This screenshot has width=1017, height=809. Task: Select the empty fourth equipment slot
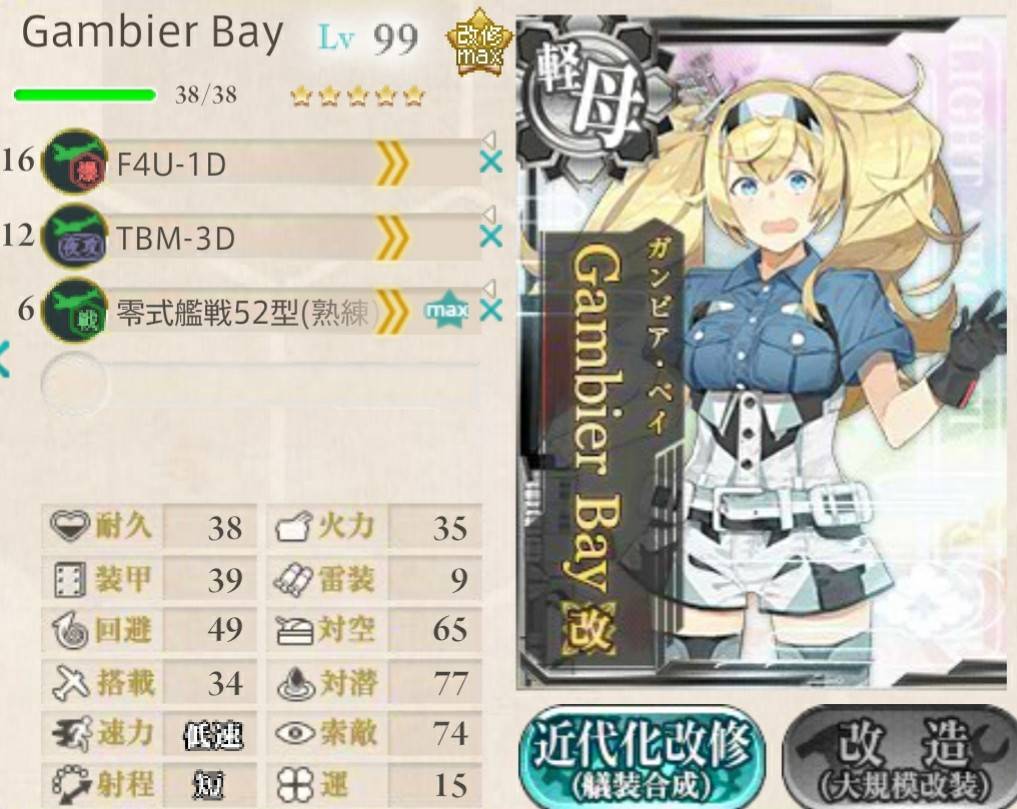259,383
